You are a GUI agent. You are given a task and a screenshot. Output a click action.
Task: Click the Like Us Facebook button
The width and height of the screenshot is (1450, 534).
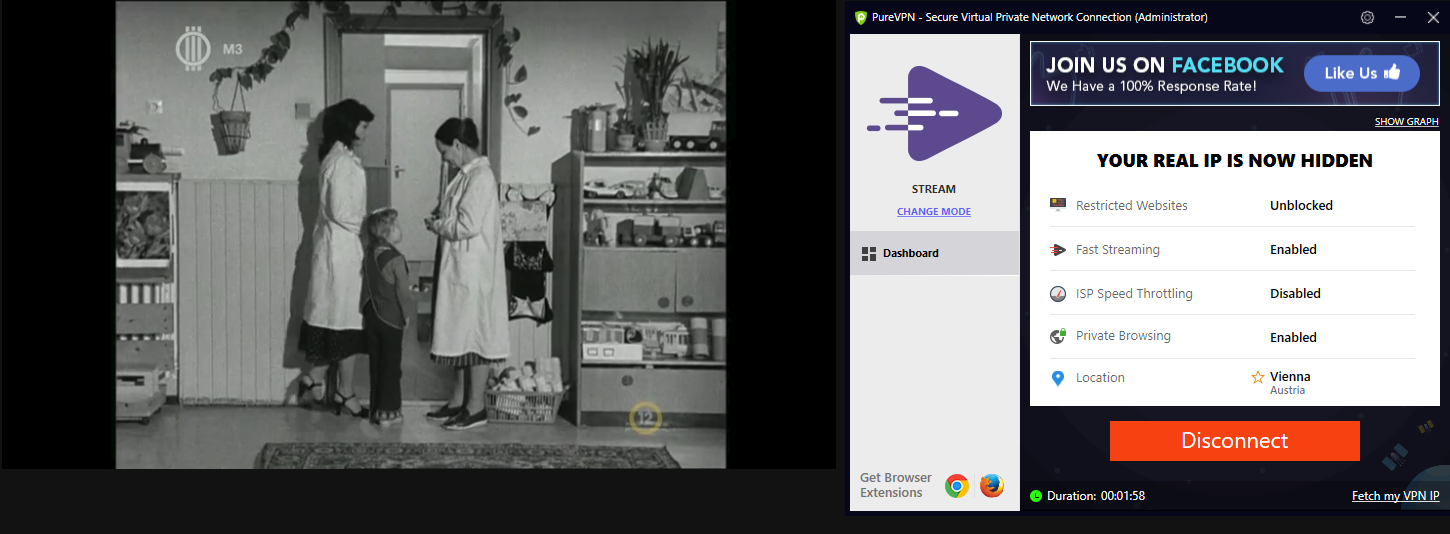1361,73
